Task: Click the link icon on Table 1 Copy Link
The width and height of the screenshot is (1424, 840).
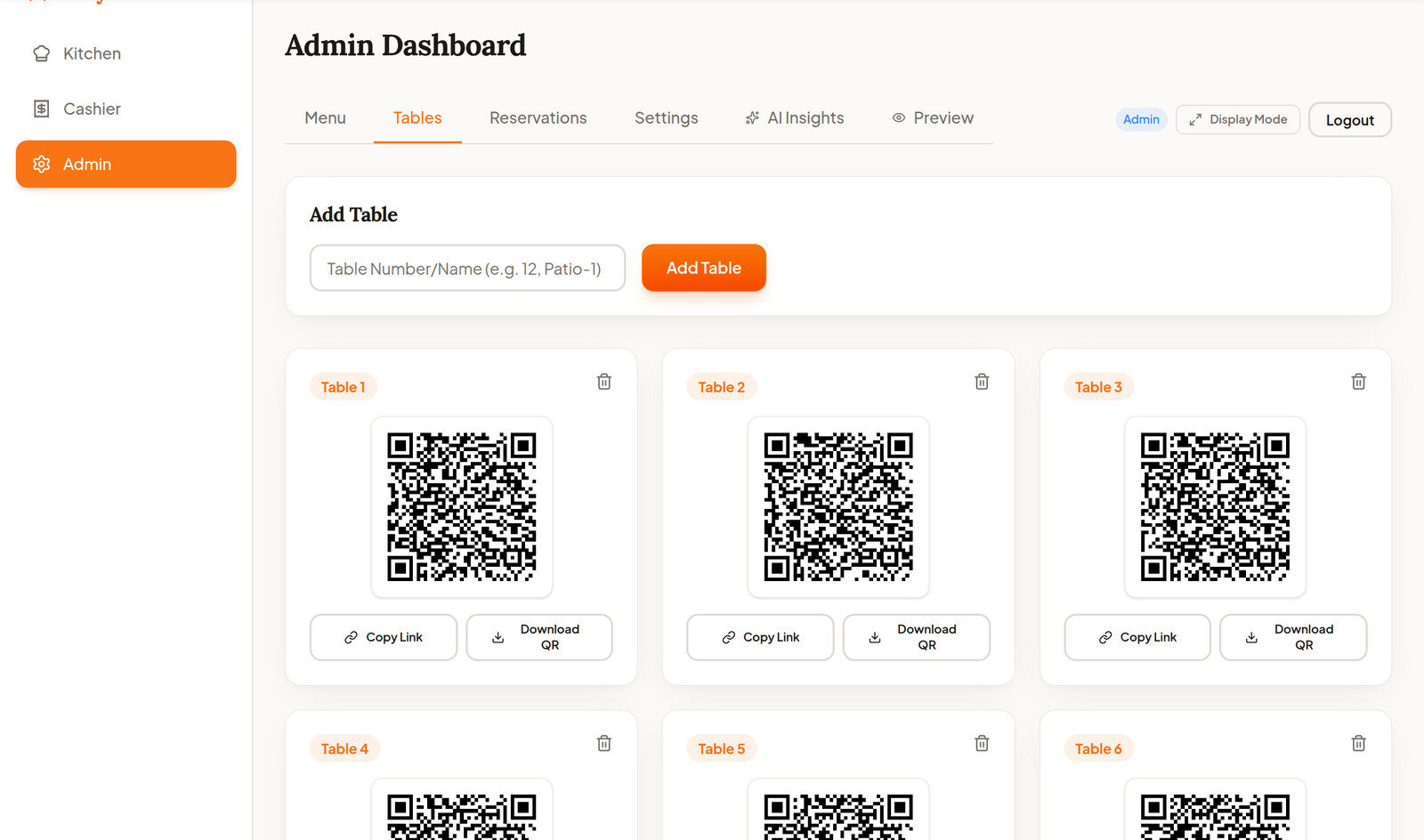Action: point(352,637)
